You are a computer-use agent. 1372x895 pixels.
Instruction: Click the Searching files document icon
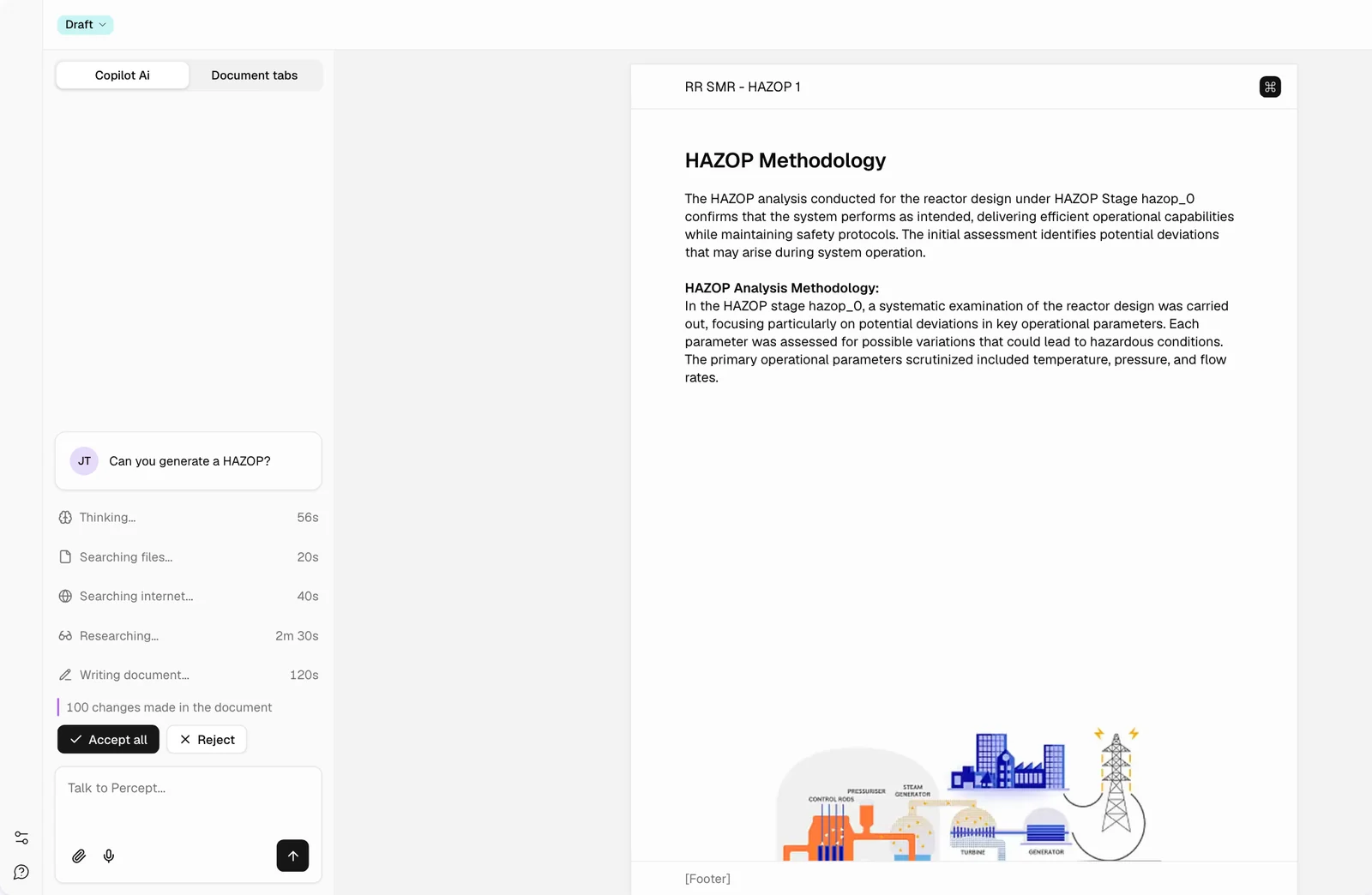tap(65, 557)
